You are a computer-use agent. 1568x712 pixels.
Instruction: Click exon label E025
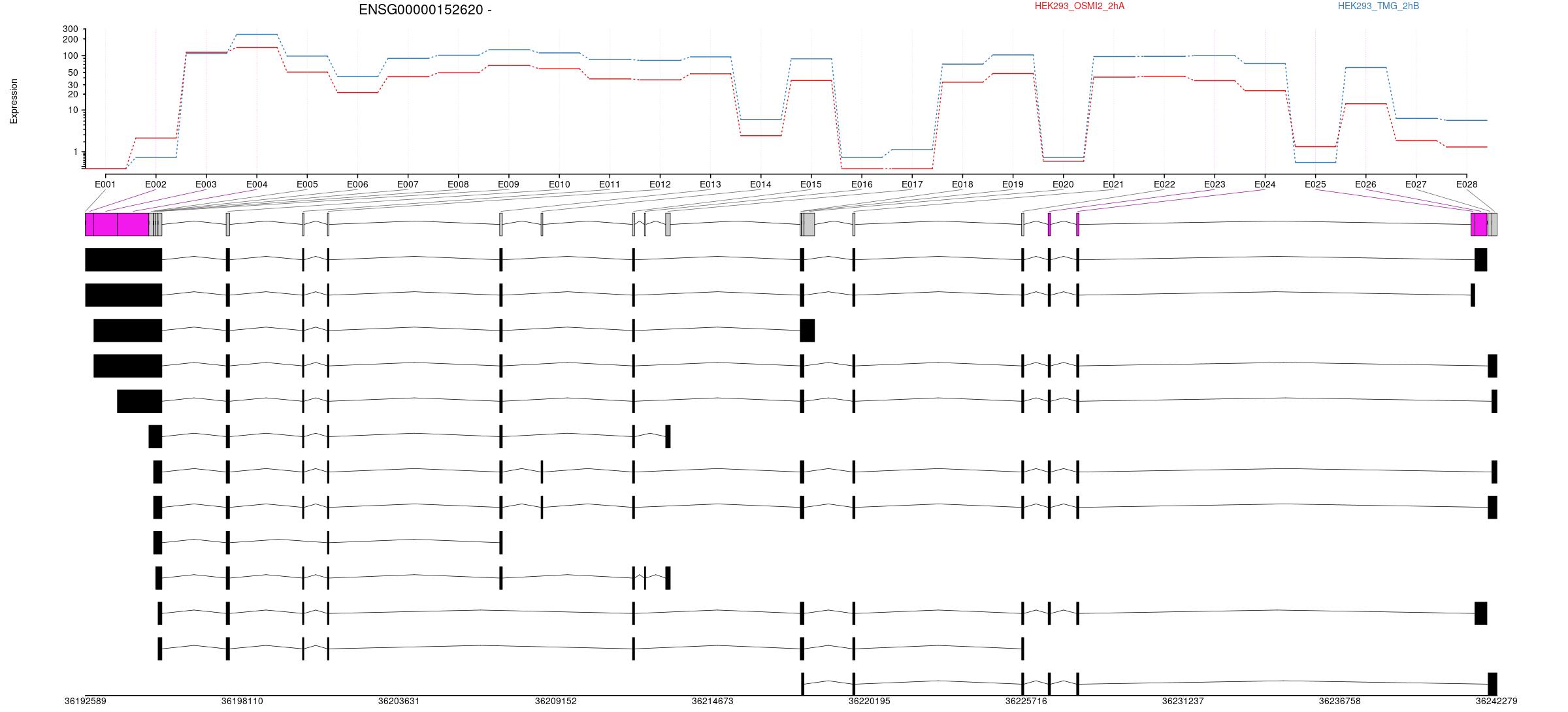coord(1315,184)
